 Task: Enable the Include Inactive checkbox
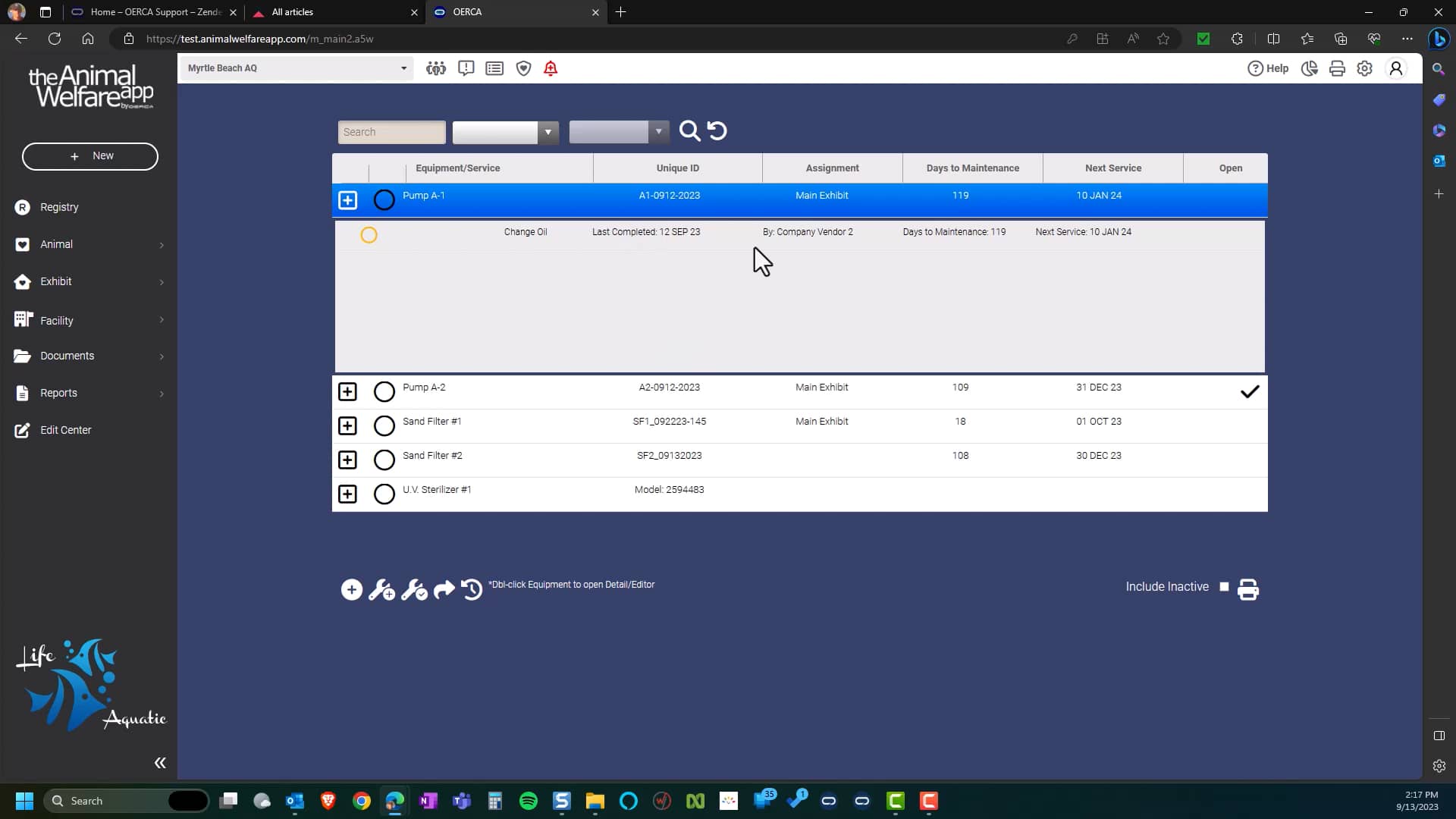1224,586
